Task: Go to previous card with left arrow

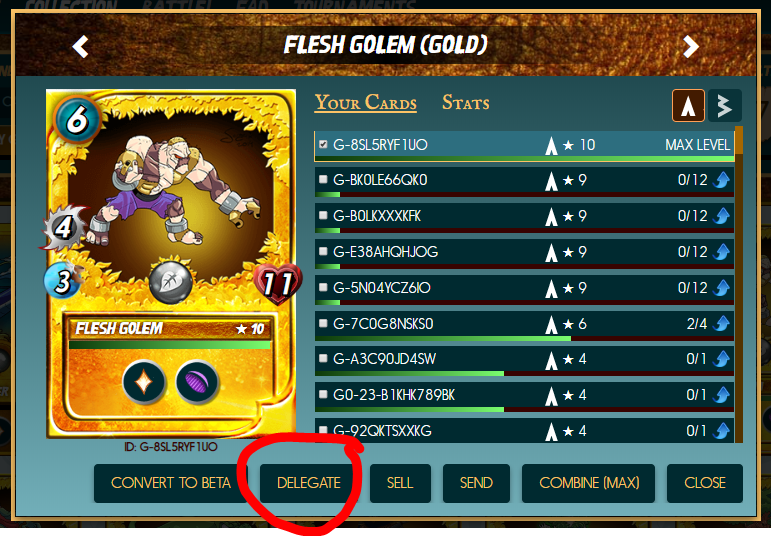Action: point(81,47)
